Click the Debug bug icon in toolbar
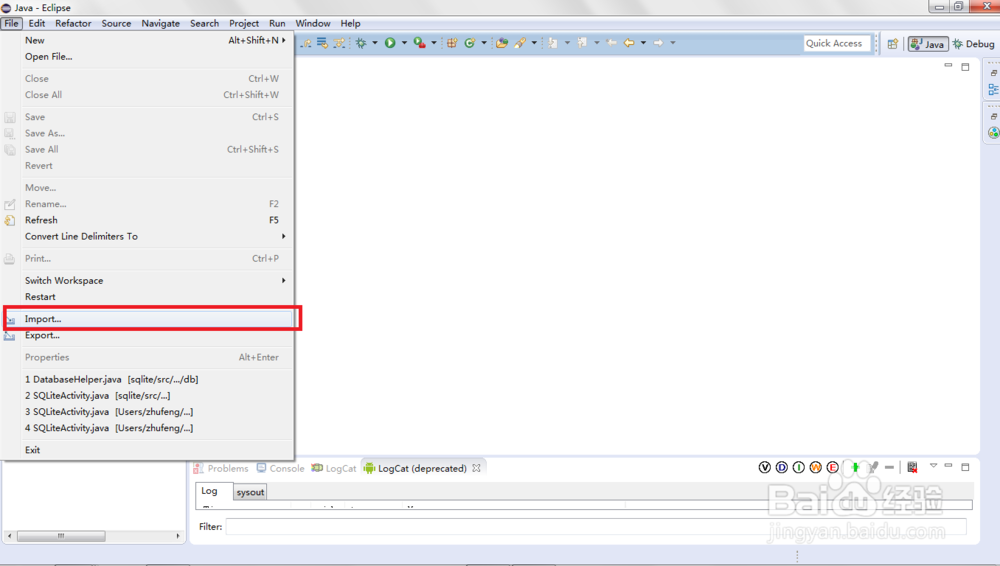Image resolution: width=1000 pixels, height=566 pixels. pos(361,43)
